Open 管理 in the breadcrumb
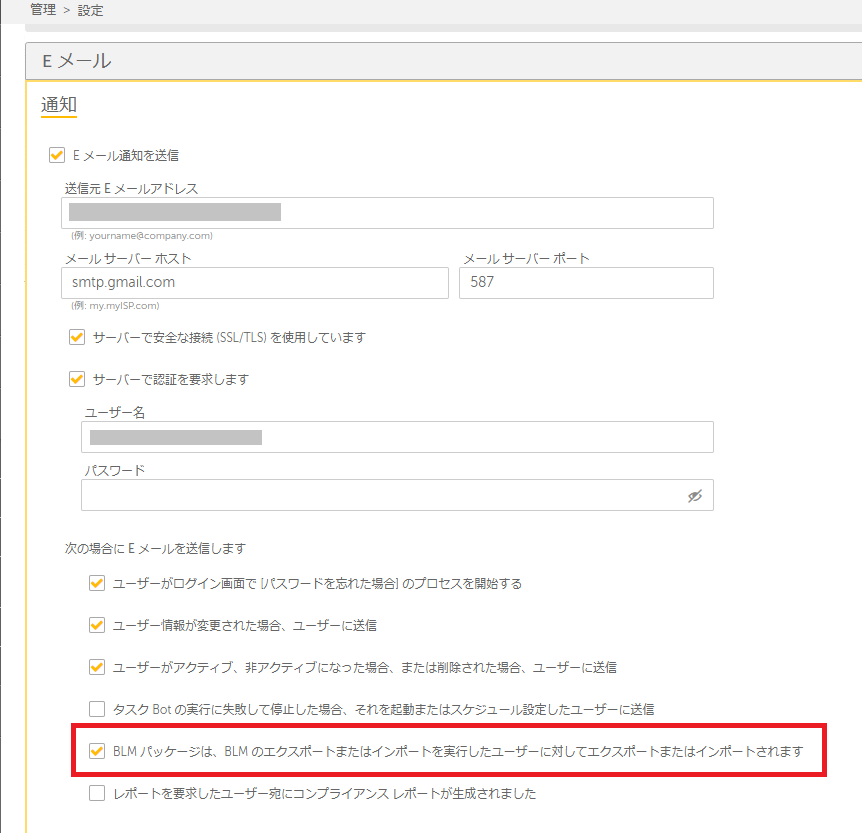The height and width of the screenshot is (833, 862). pyautogui.click(x=43, y=10)
